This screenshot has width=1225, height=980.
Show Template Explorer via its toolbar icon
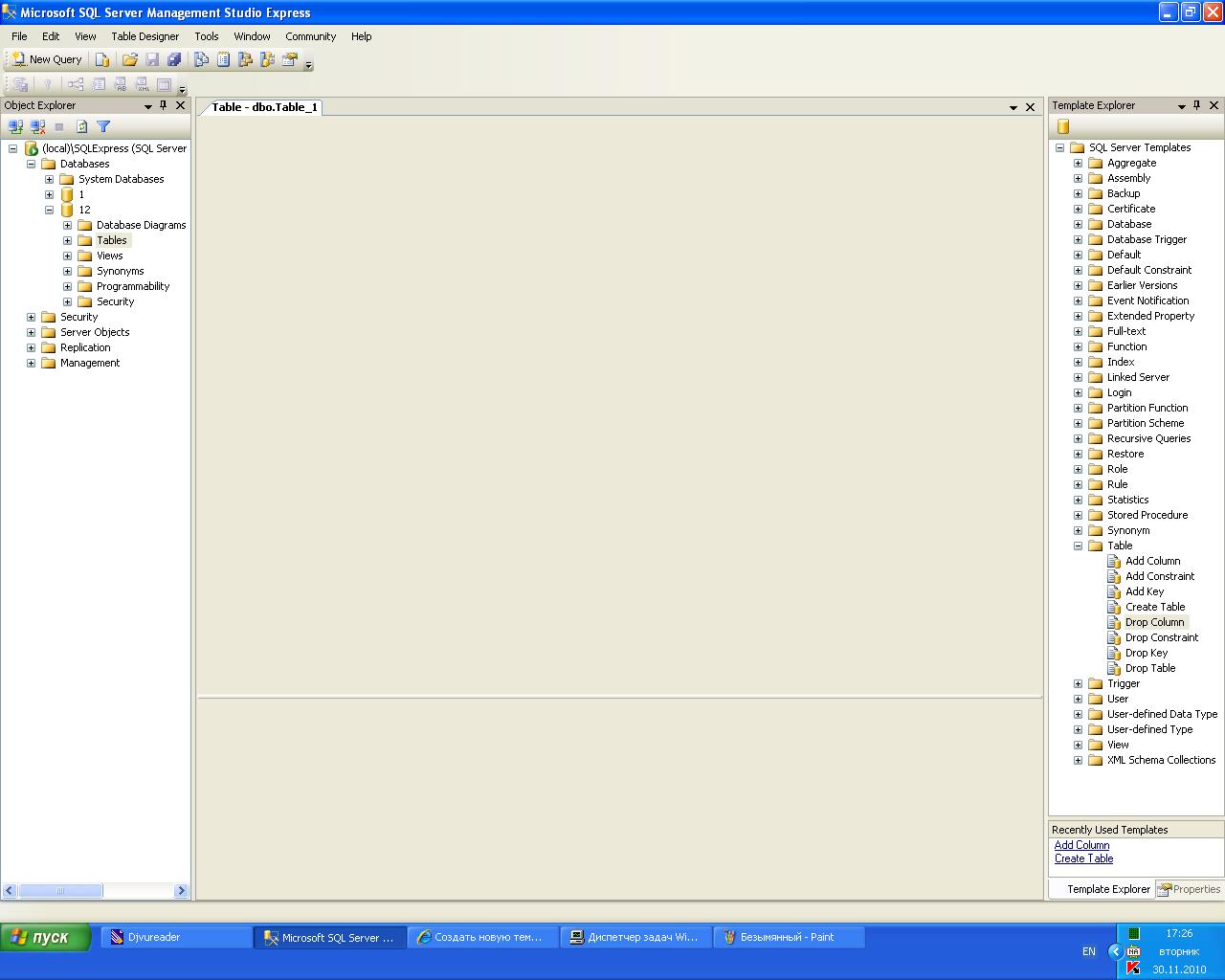pyautogui.click(x=267, y=59)
